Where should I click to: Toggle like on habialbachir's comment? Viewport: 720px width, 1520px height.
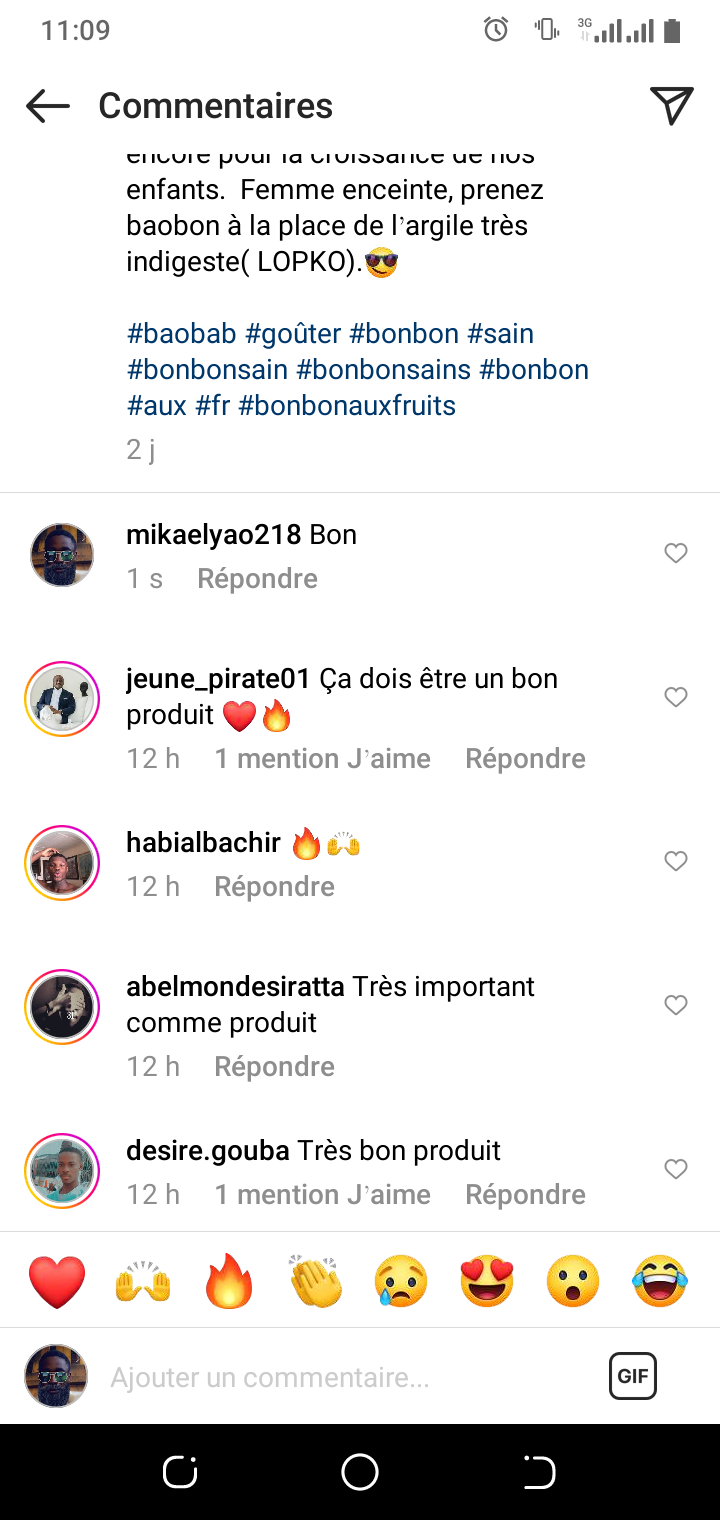pyautogui.click(x=676, y=861)
